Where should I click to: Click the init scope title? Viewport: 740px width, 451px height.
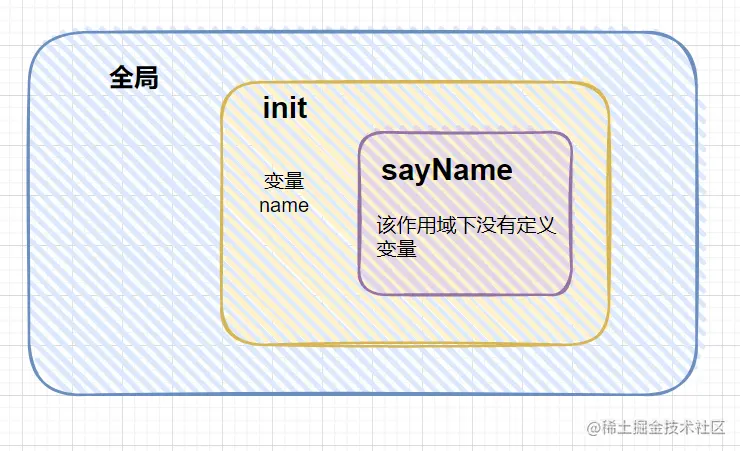point(285,108)
